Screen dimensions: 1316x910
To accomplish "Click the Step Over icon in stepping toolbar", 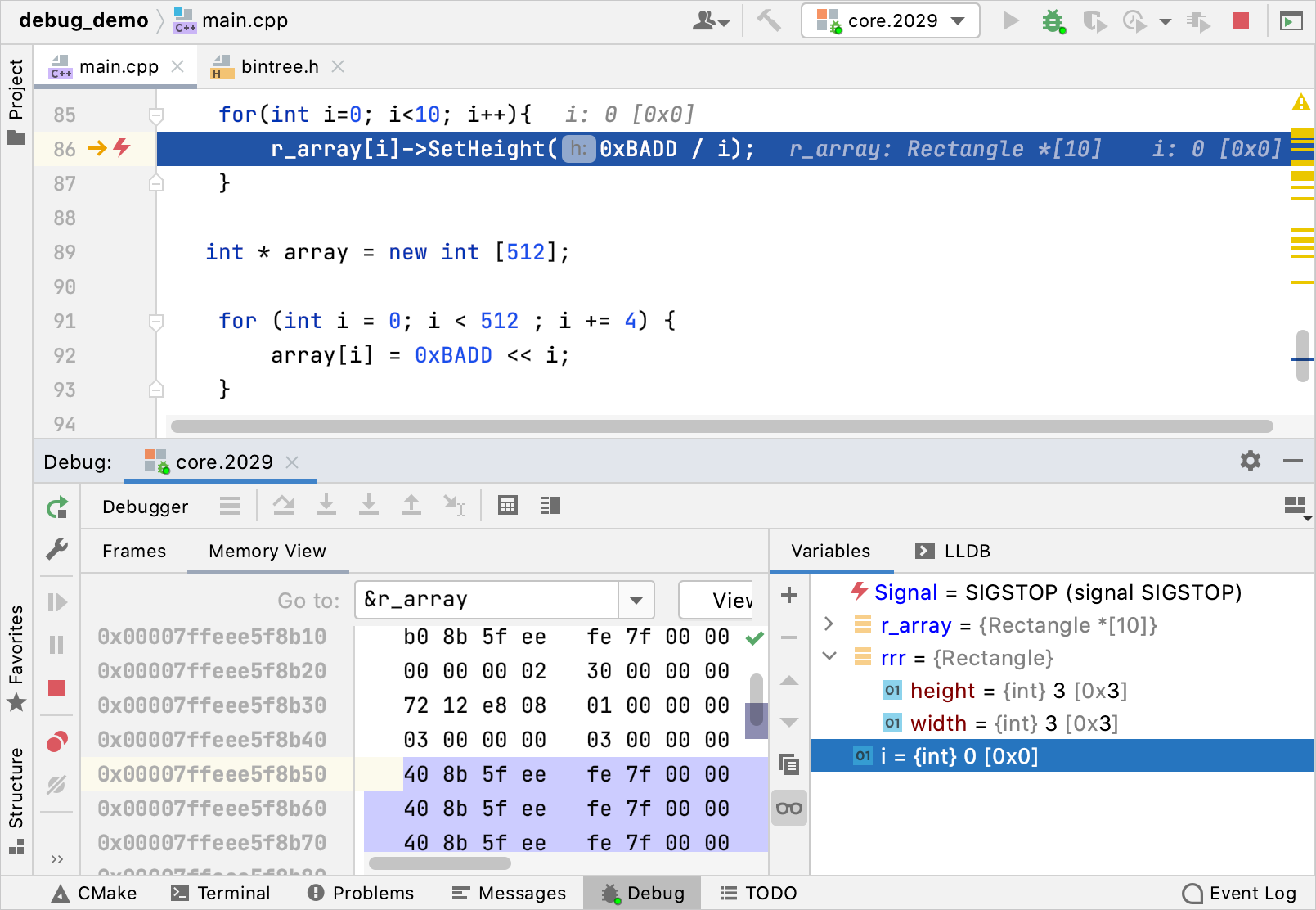I will coord(284,505).
